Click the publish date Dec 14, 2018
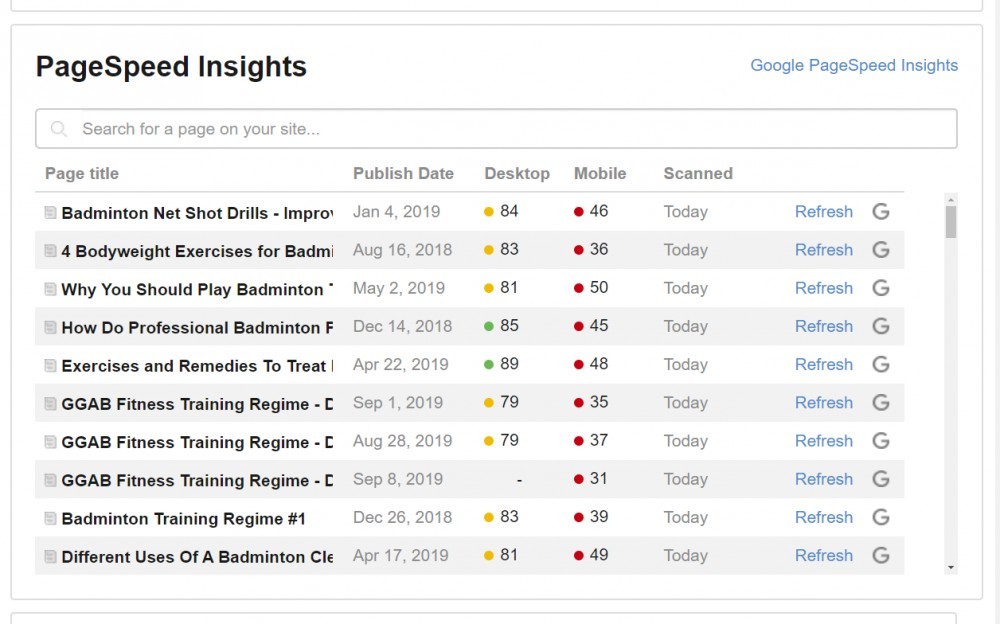1000x624 pixels. coord(402,327)
